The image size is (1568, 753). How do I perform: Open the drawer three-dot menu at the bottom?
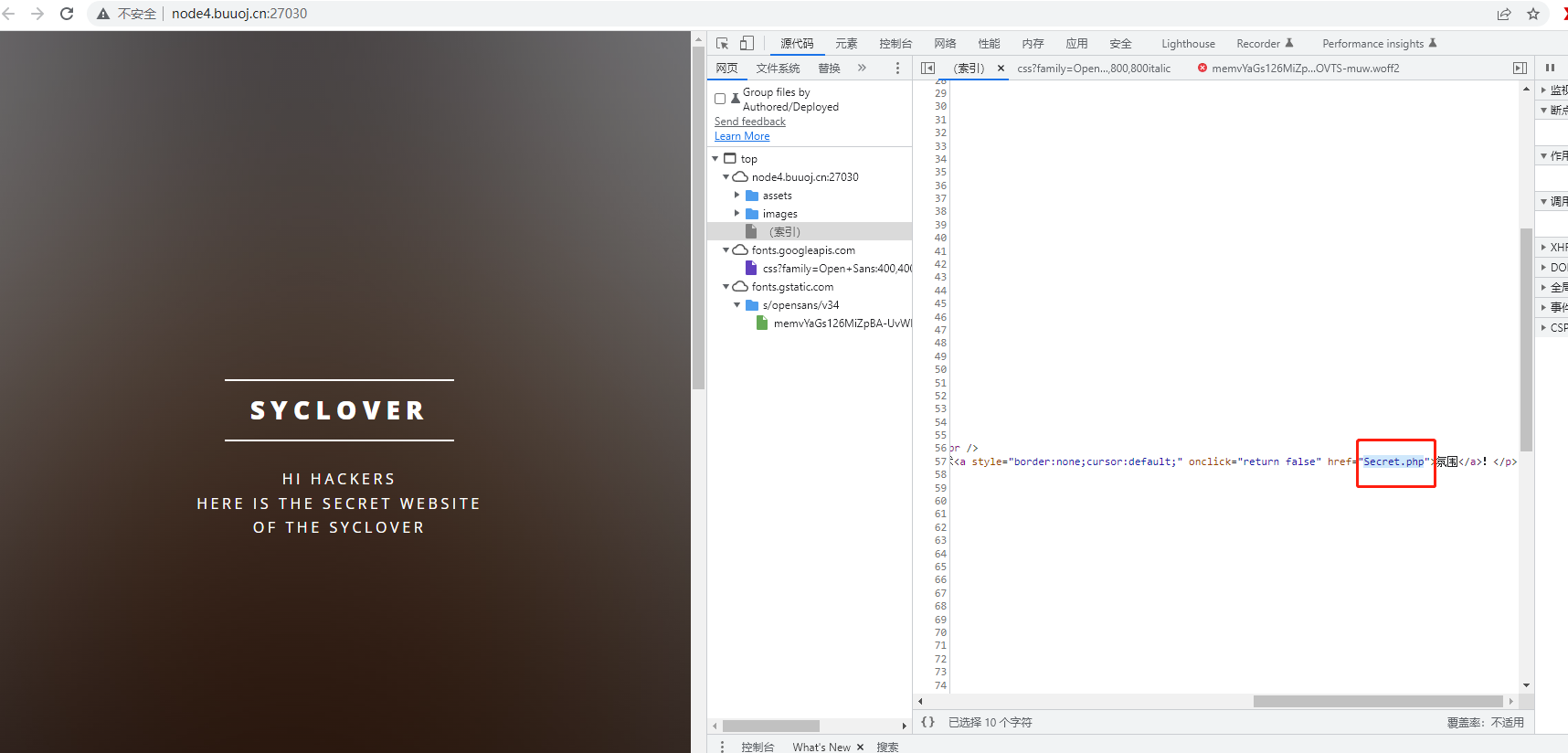[722, 747]
